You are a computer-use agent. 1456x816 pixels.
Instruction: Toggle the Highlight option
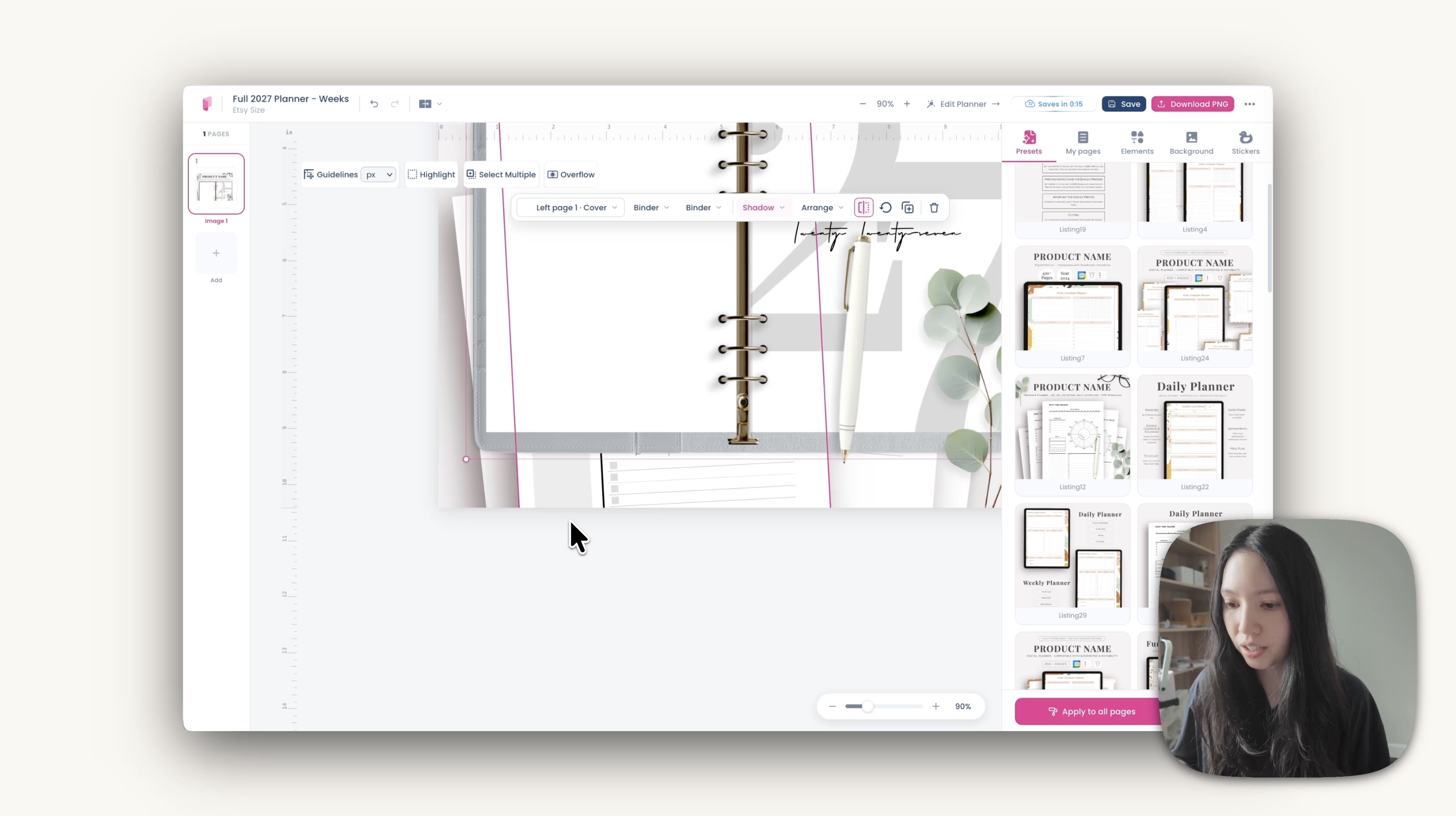click(x=431, y=175)
